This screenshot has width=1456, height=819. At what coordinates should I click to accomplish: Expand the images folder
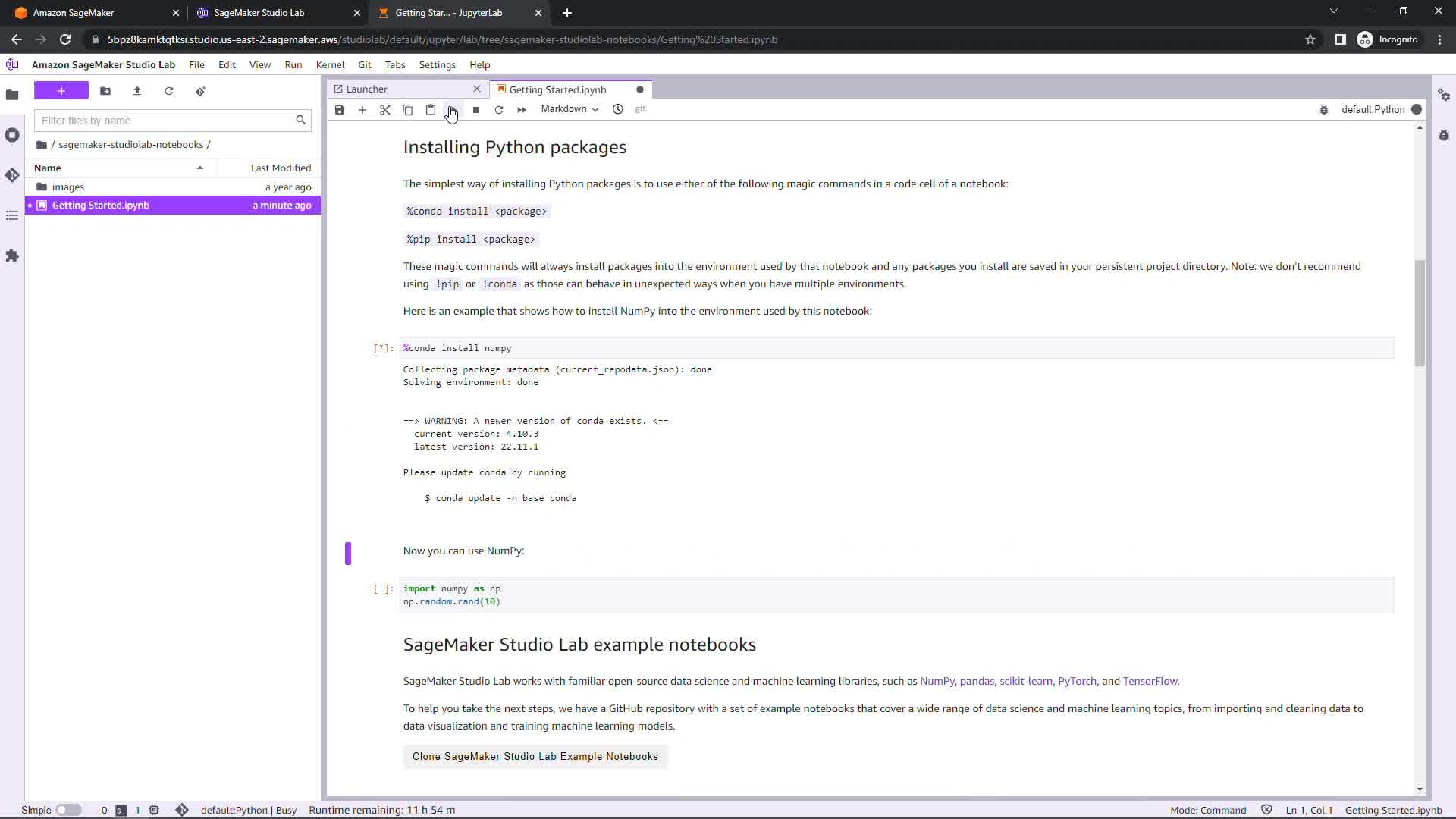tap(68, 187)
